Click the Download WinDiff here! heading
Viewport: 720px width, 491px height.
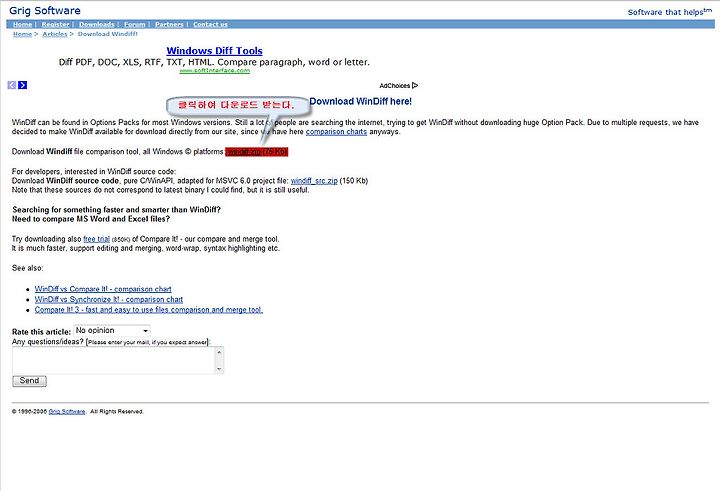(360, 102)
